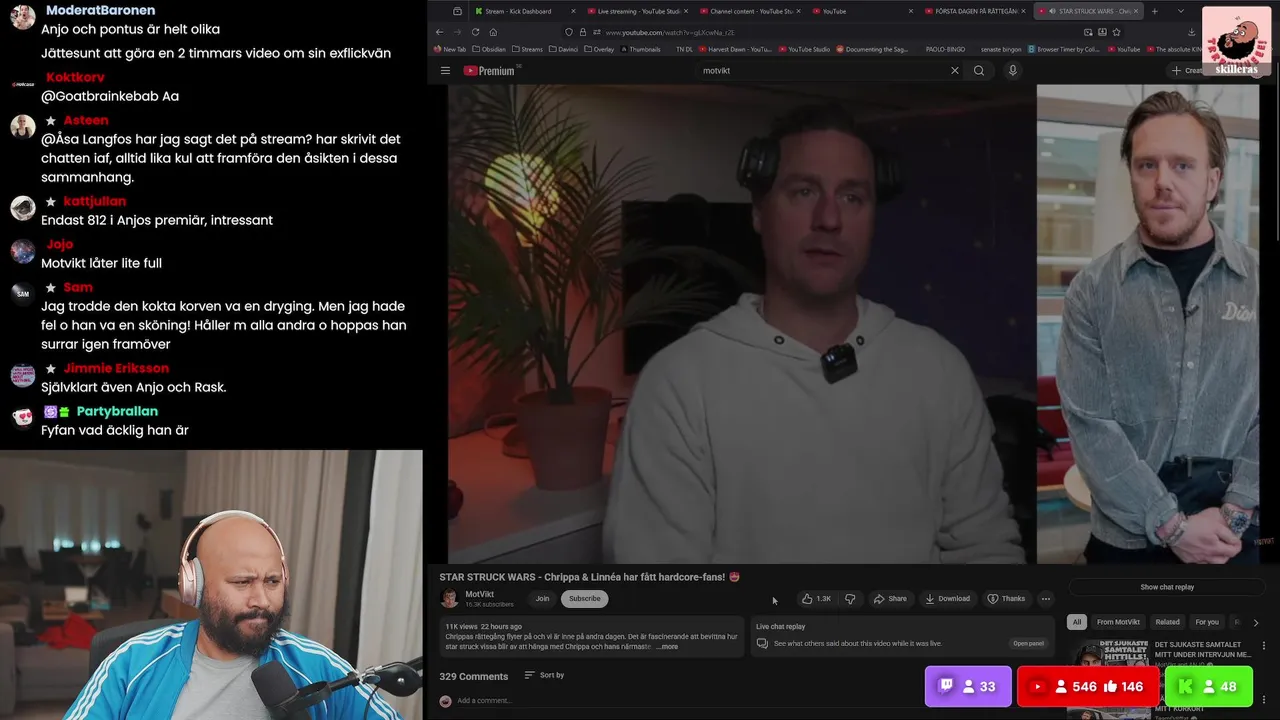Screen dimensions: 1280x720
Task: Share the video
Action: [890, 599]
